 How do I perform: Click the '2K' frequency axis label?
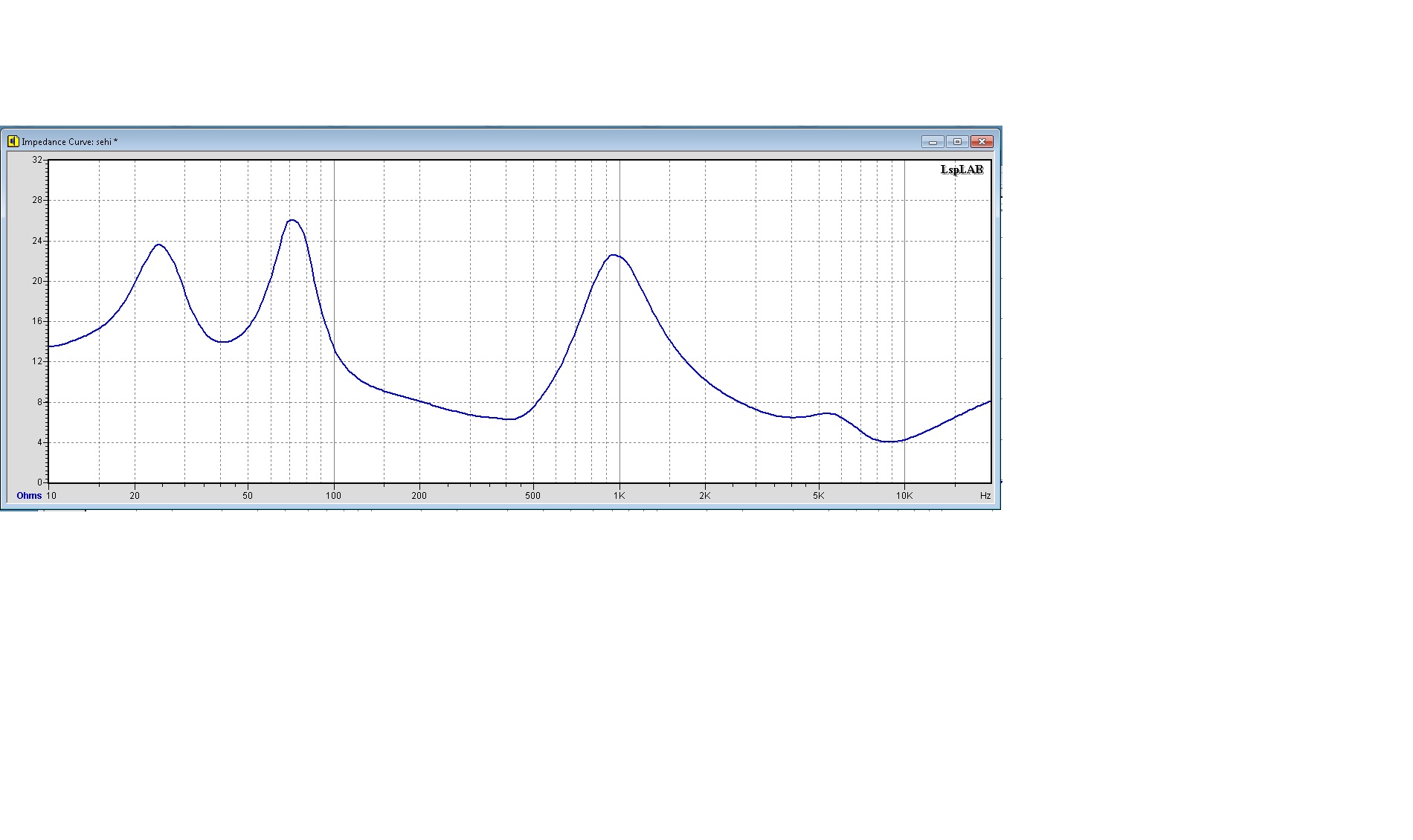[704, 496]
